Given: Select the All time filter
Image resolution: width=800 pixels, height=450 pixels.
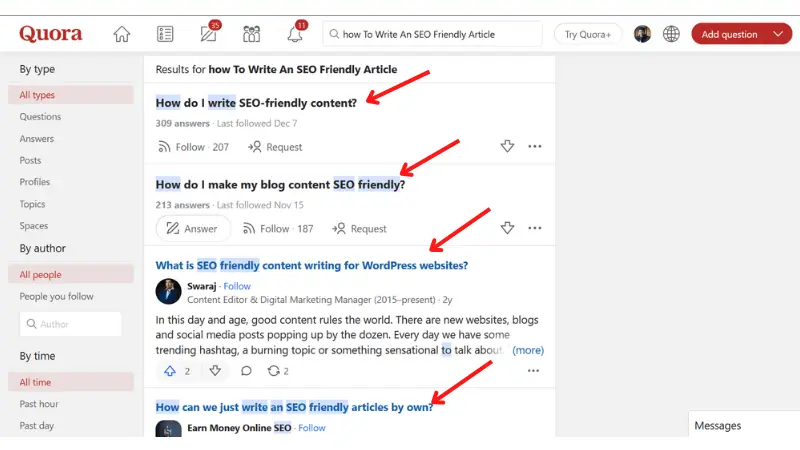Looking at the screenshot, I should [71, 382].
